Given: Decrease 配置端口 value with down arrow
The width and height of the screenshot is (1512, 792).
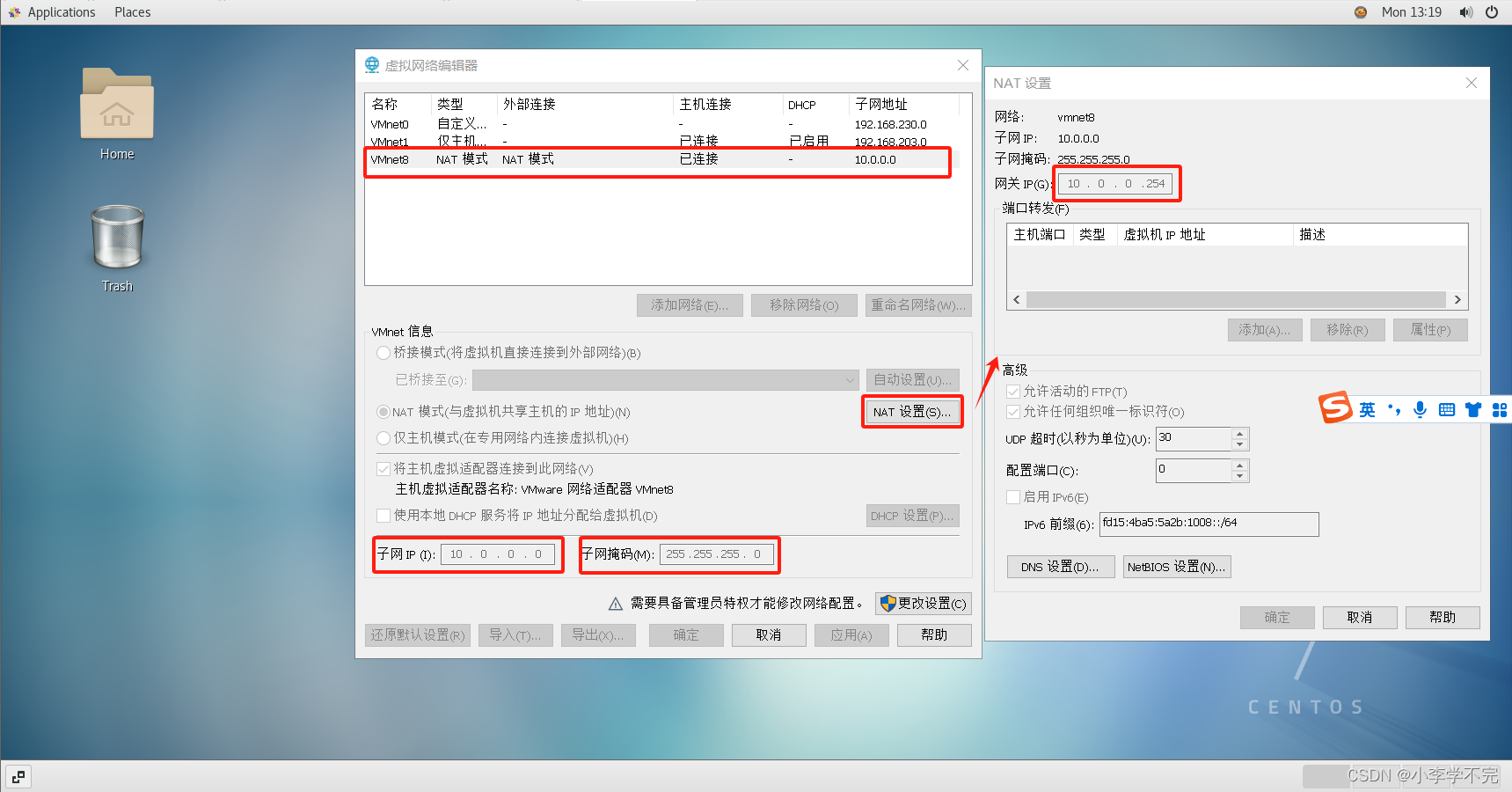Looking at the screenshot, I should pos(1239,476).
